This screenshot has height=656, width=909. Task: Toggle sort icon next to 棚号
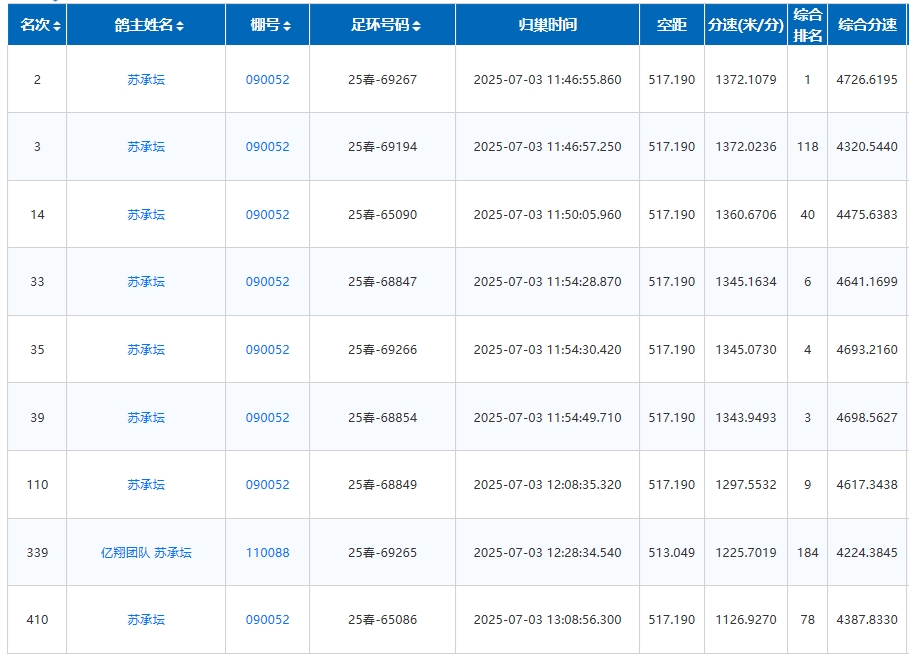pos(287,26)
